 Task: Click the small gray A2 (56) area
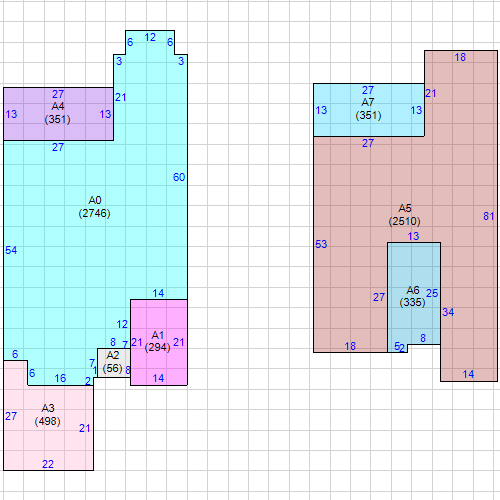click(x=113, y=363)
